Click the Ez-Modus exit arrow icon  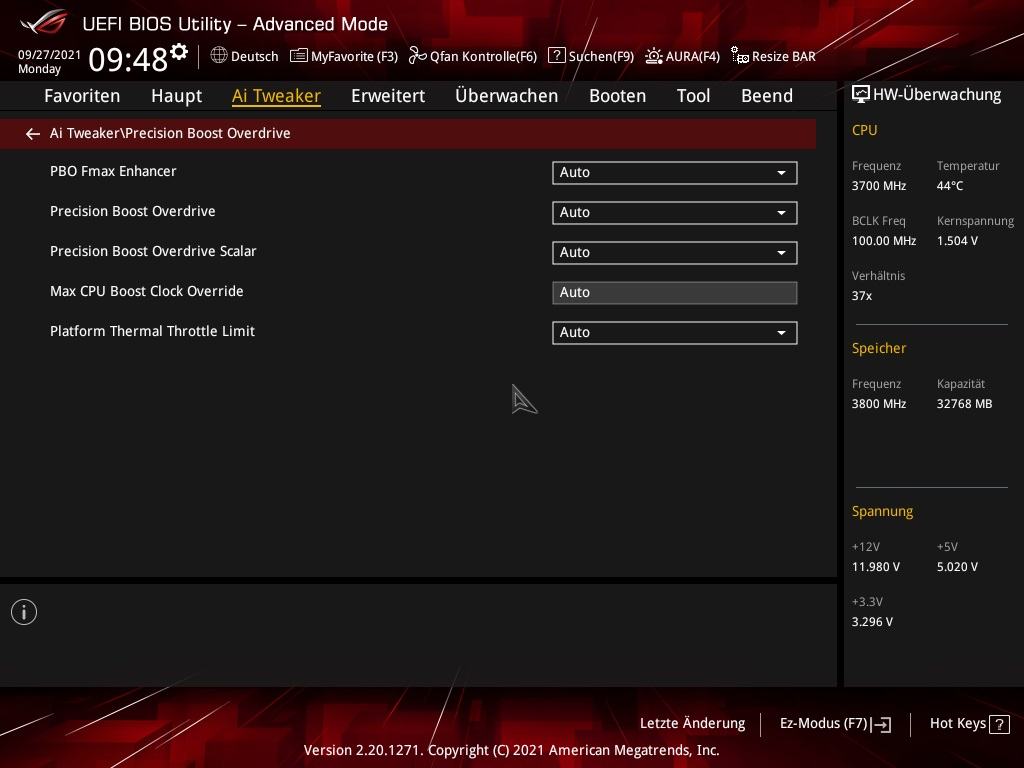pos(881,724)
